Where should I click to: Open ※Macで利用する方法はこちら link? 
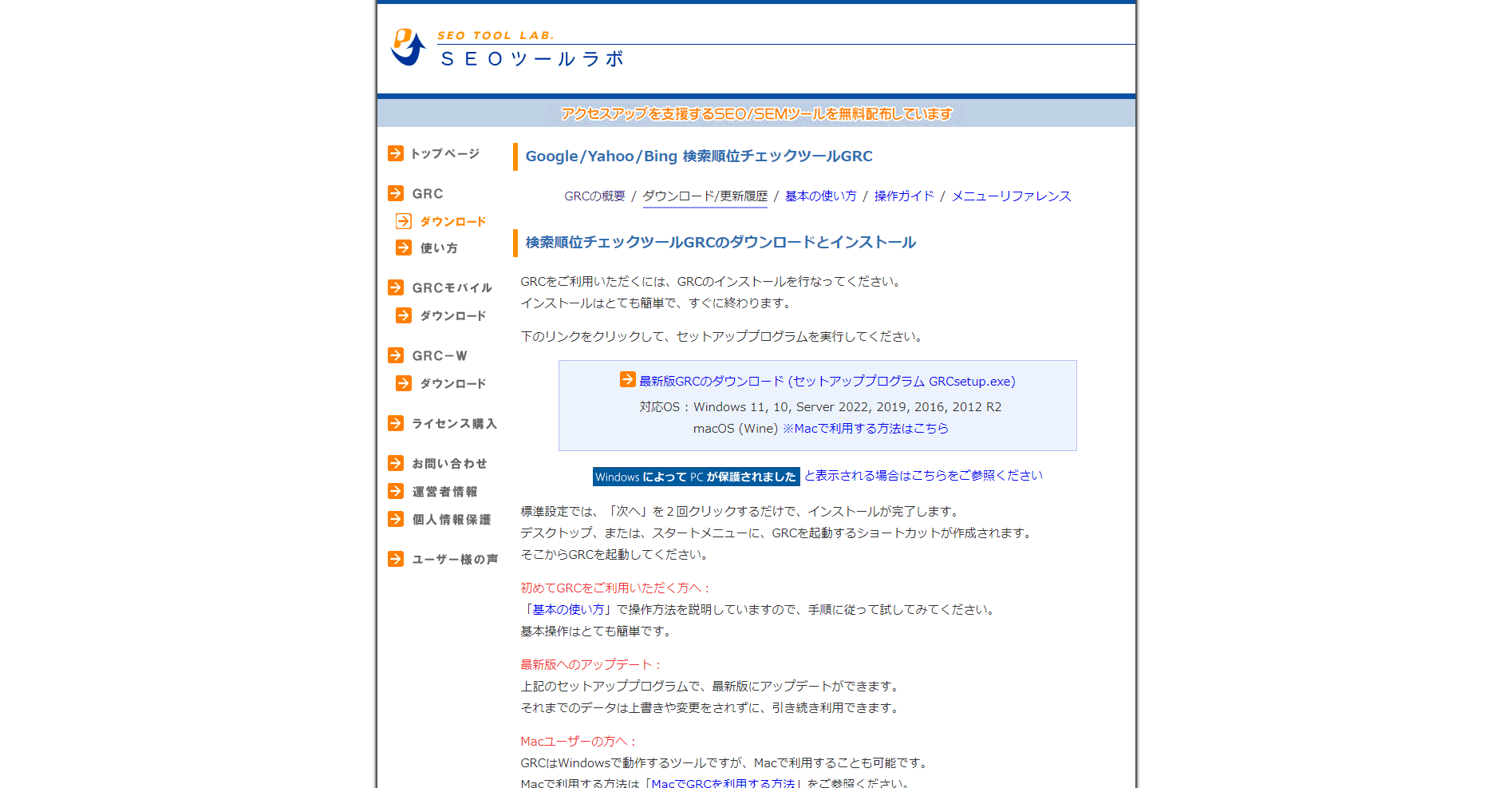click(866, 429)
